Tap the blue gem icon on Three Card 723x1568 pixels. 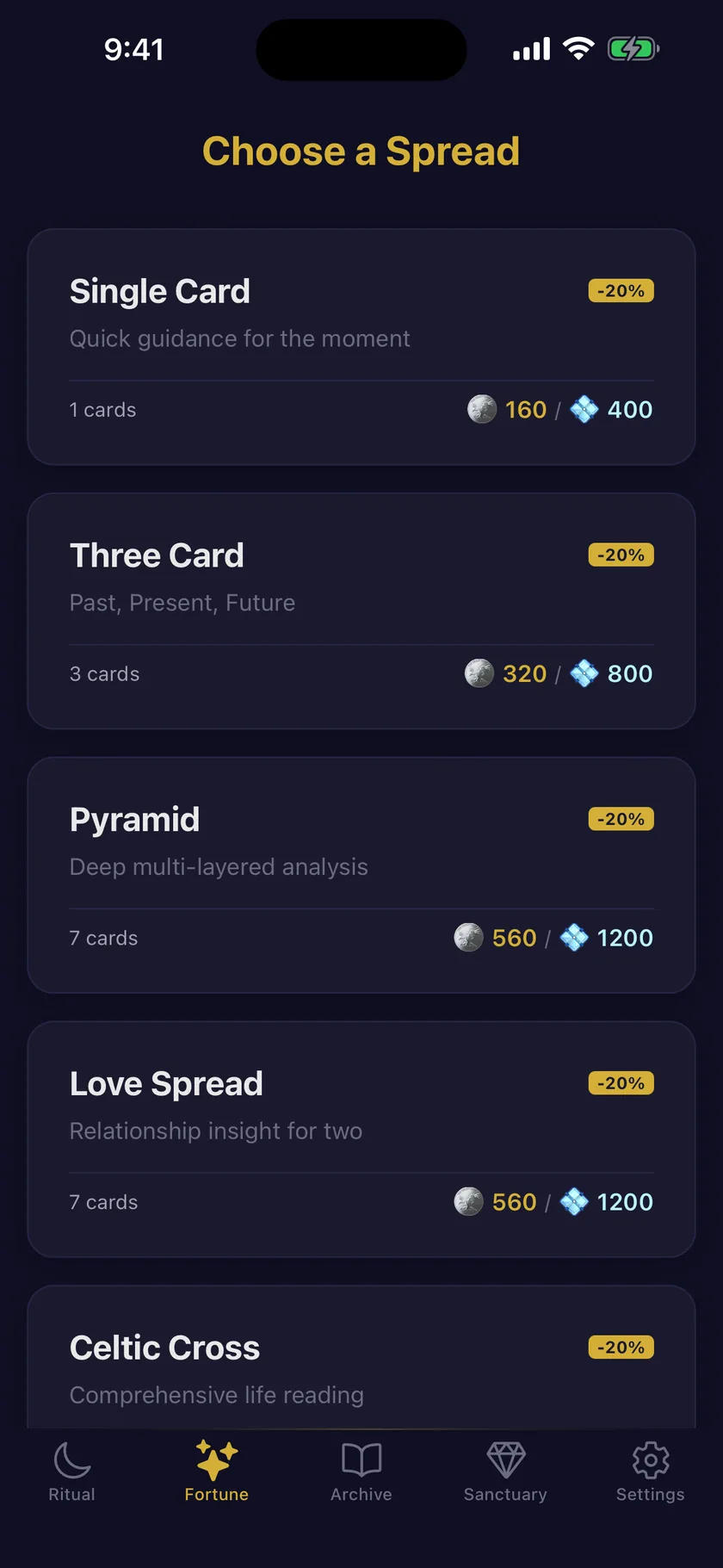(584, 673)
